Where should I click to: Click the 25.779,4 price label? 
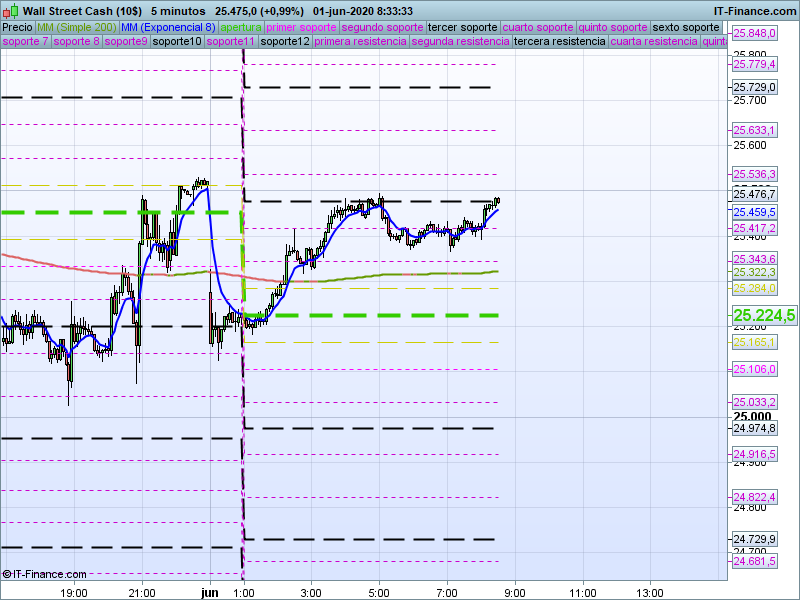755,64
